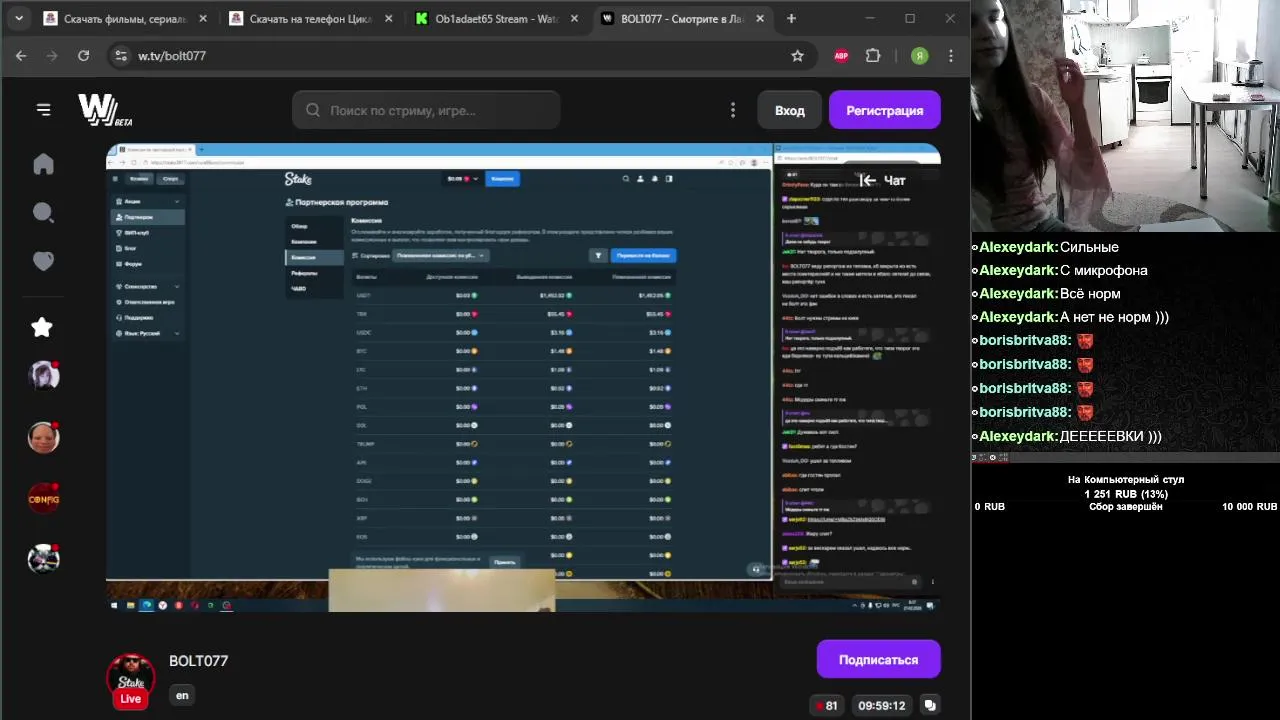
Task: Click the На Компьютерный стул goal title
Action: pos(1126,480)
